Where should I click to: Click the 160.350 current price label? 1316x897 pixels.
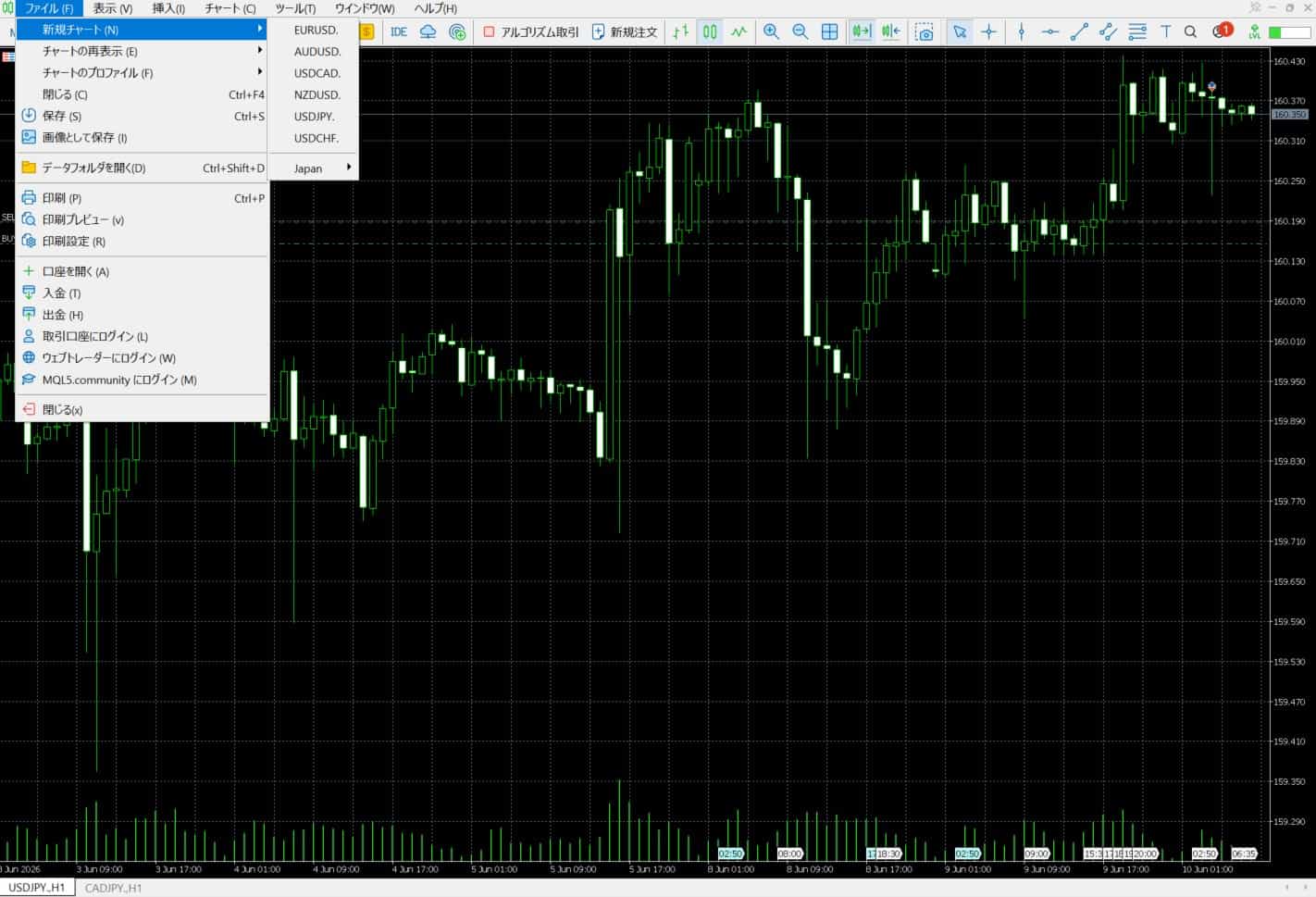point(1289,115)
